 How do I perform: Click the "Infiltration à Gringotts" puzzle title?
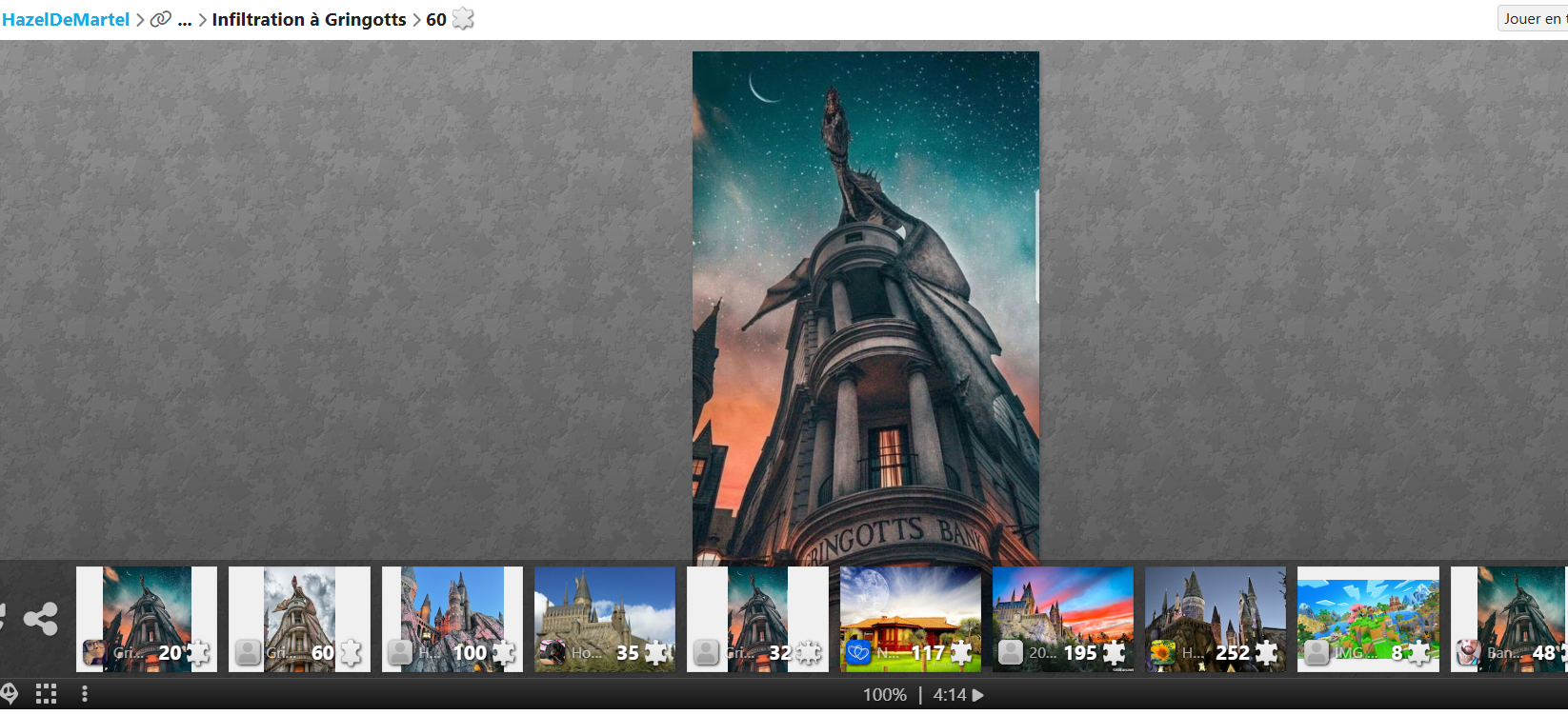point(309,20)
